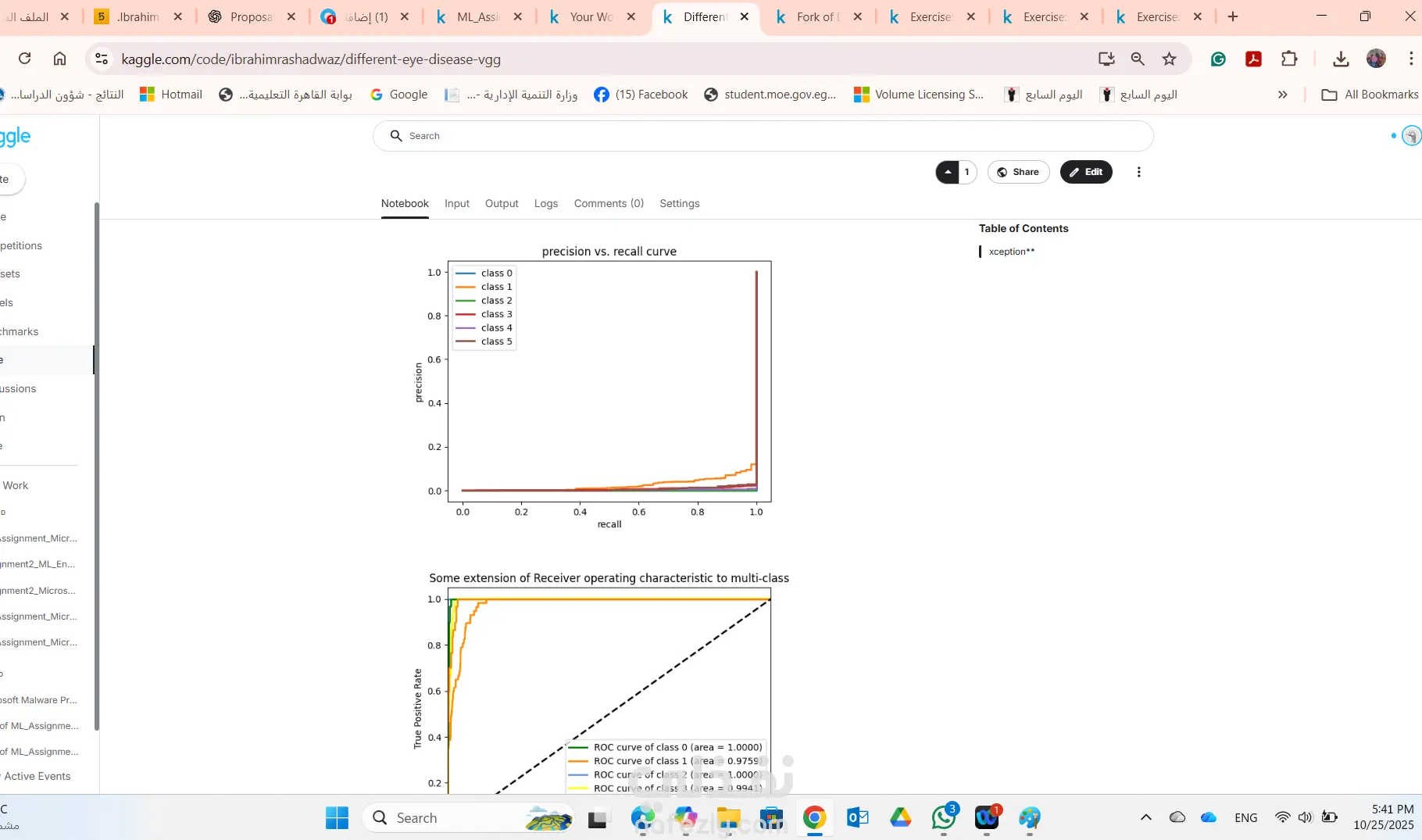Open the (15) Facebook bookmark

(x=641, y=95)
